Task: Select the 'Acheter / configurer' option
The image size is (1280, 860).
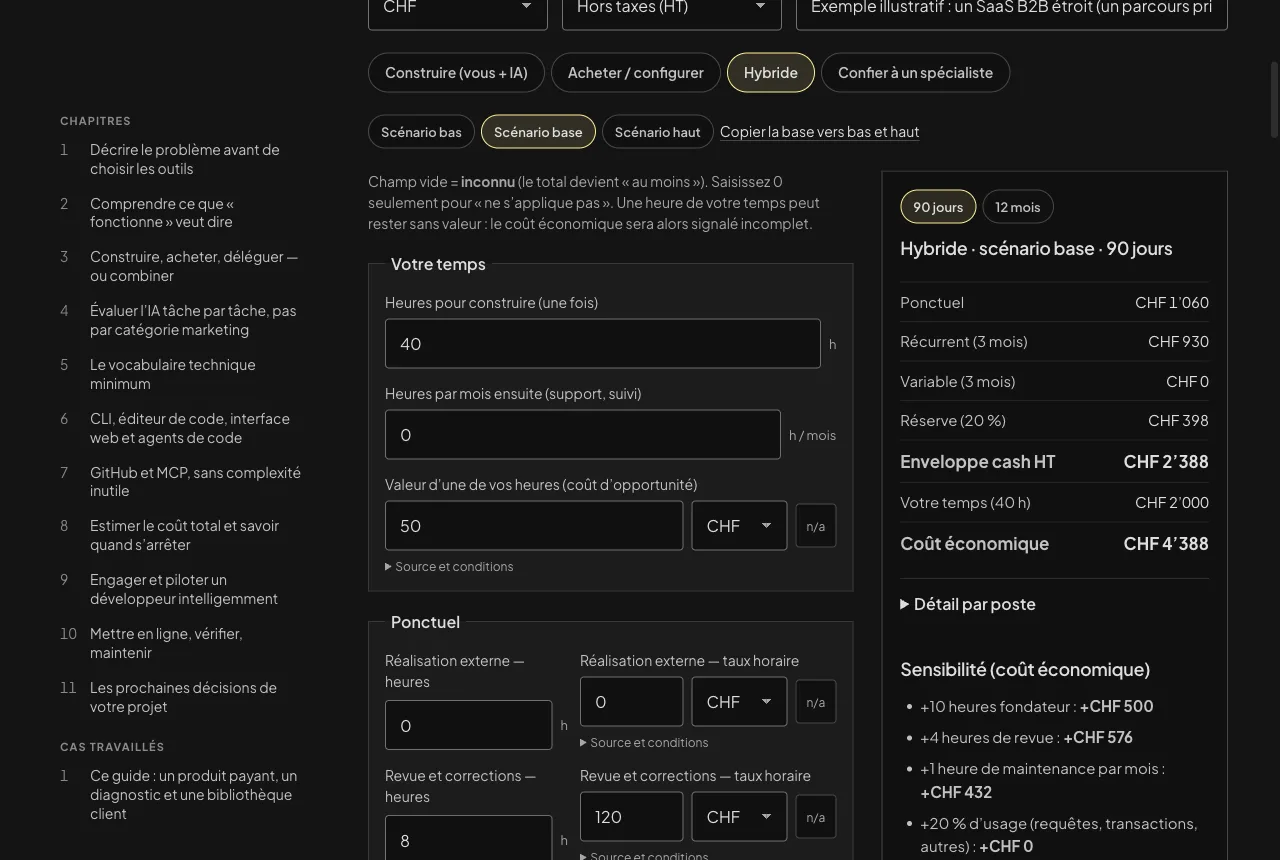Action: 636,72
